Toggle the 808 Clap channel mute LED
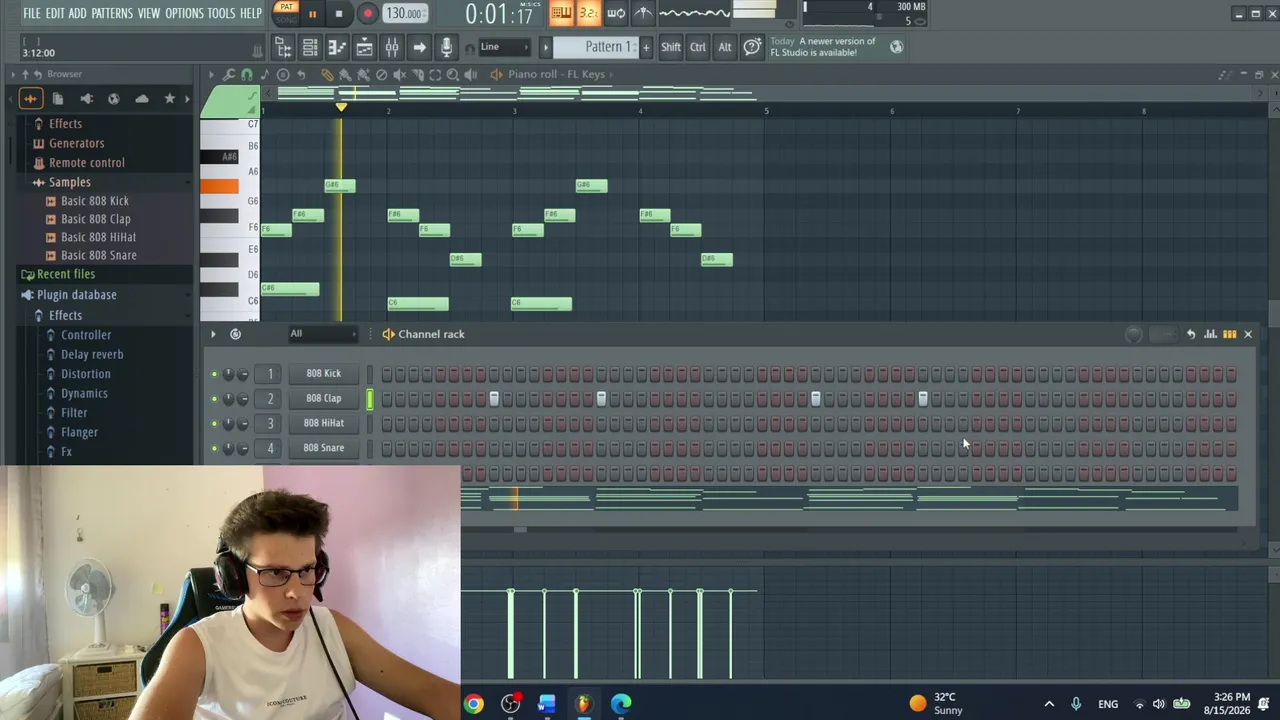This screenshot has width=1280, height=720. coord(214,399)
